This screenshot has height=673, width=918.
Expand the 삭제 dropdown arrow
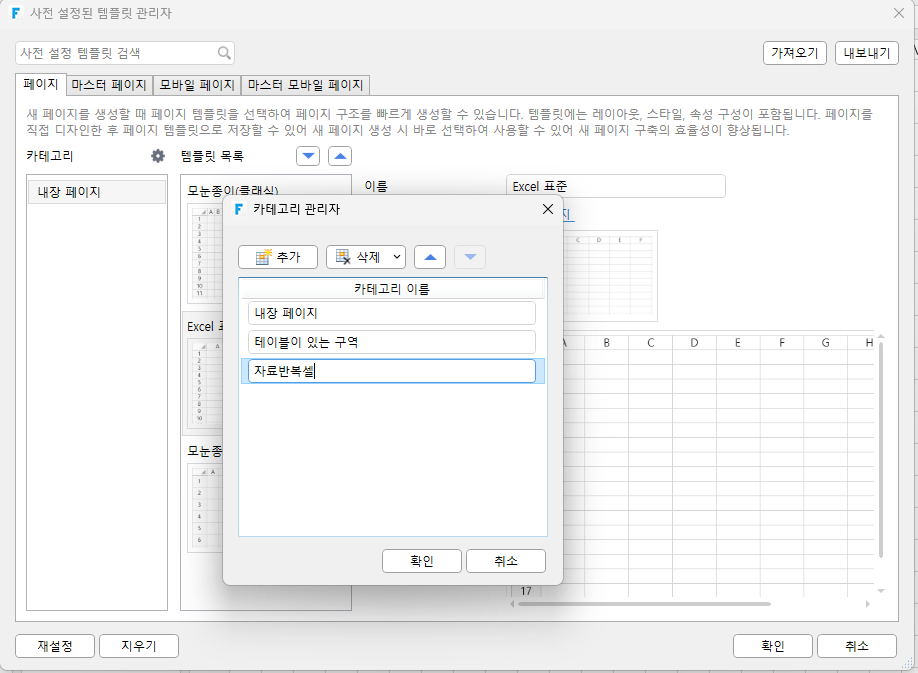pos(397,257)
